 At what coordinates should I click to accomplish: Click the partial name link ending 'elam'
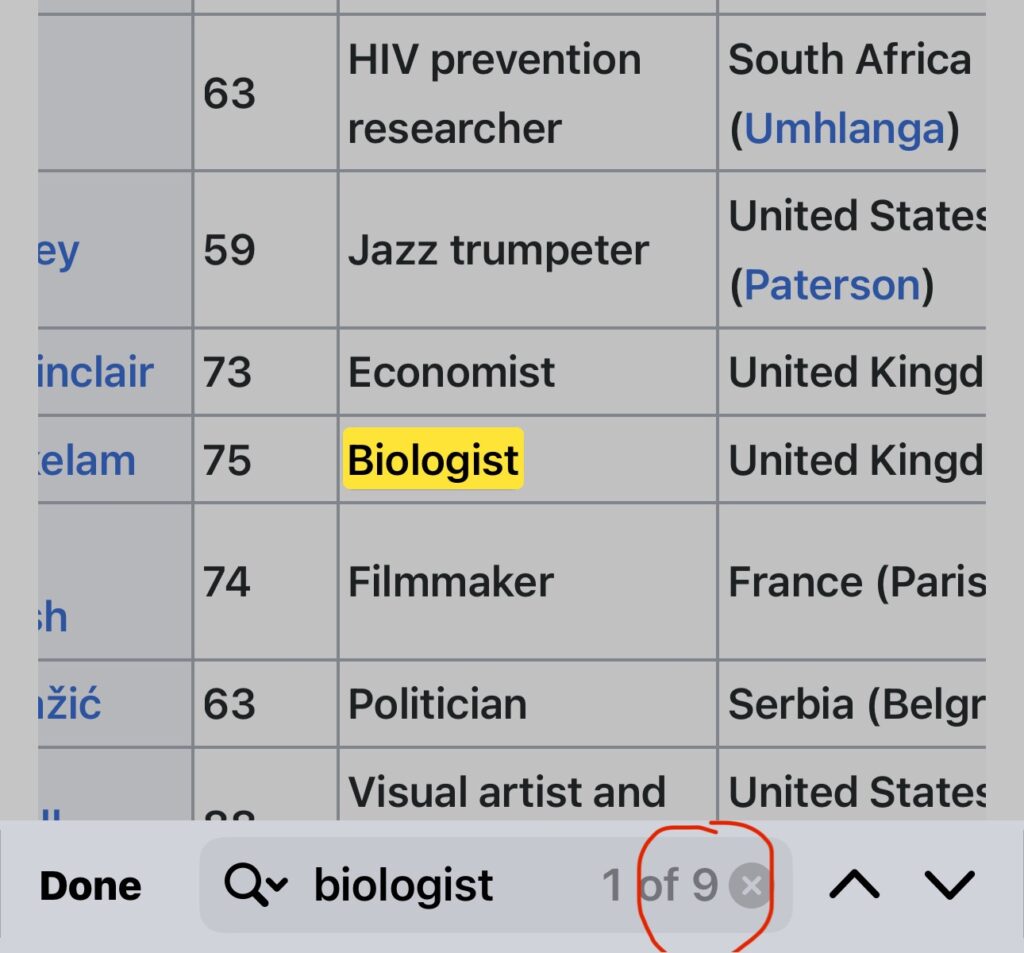88,461
